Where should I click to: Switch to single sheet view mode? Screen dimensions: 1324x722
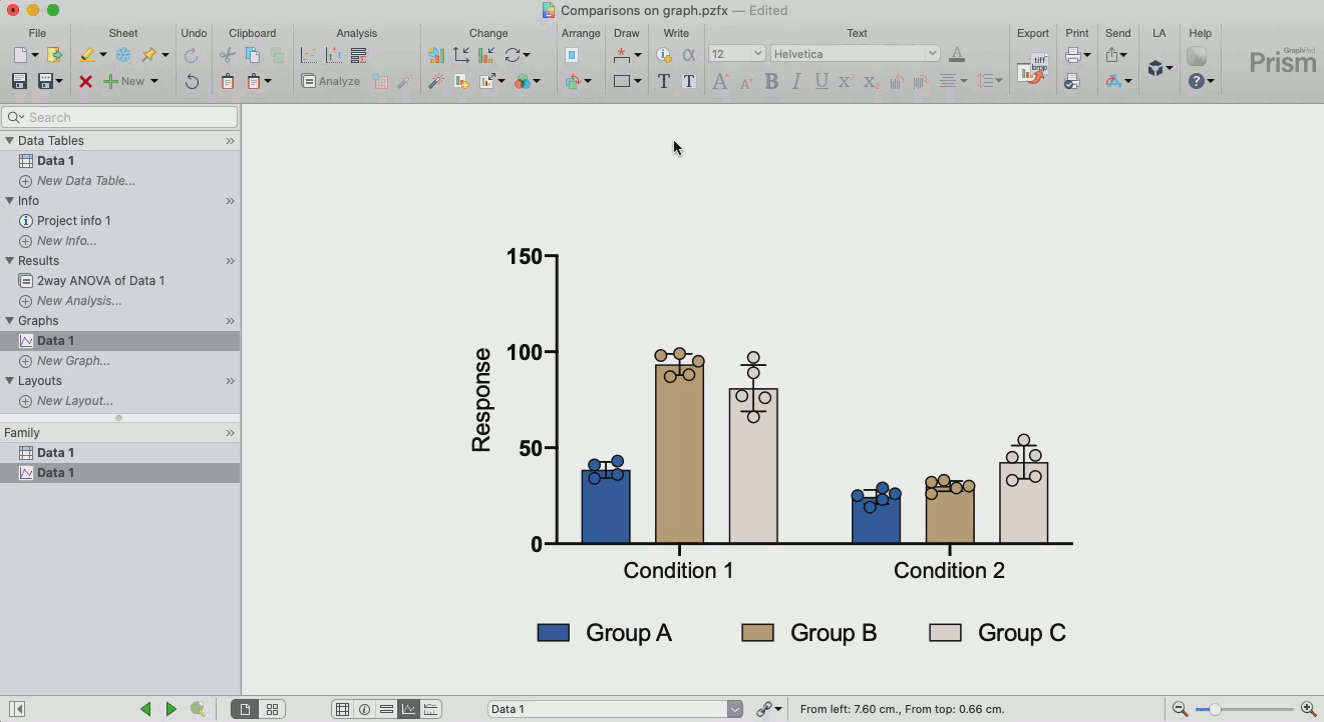[245, 709]
